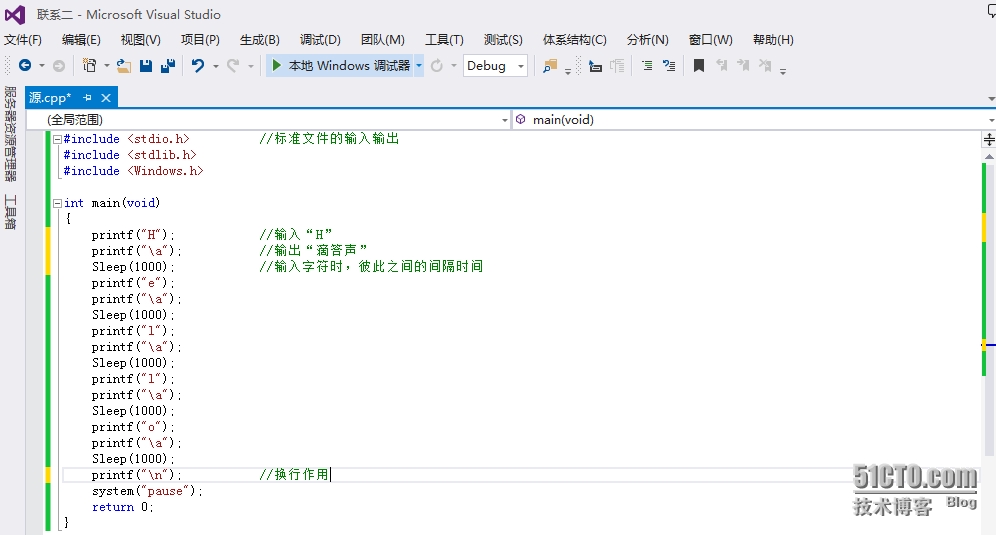Image resolution: width=996 pixels, height=535 pixels.
Task: Click the //标准文件的输入输出 comment
Action: [x=329, y=139]
